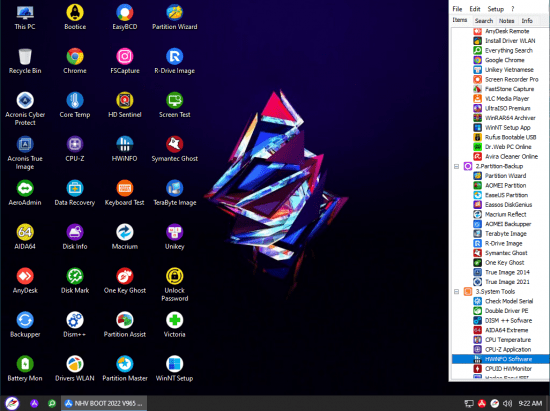Select the AIDA64 desktop icon
550x411 pixels.
[x=25, y=237]
